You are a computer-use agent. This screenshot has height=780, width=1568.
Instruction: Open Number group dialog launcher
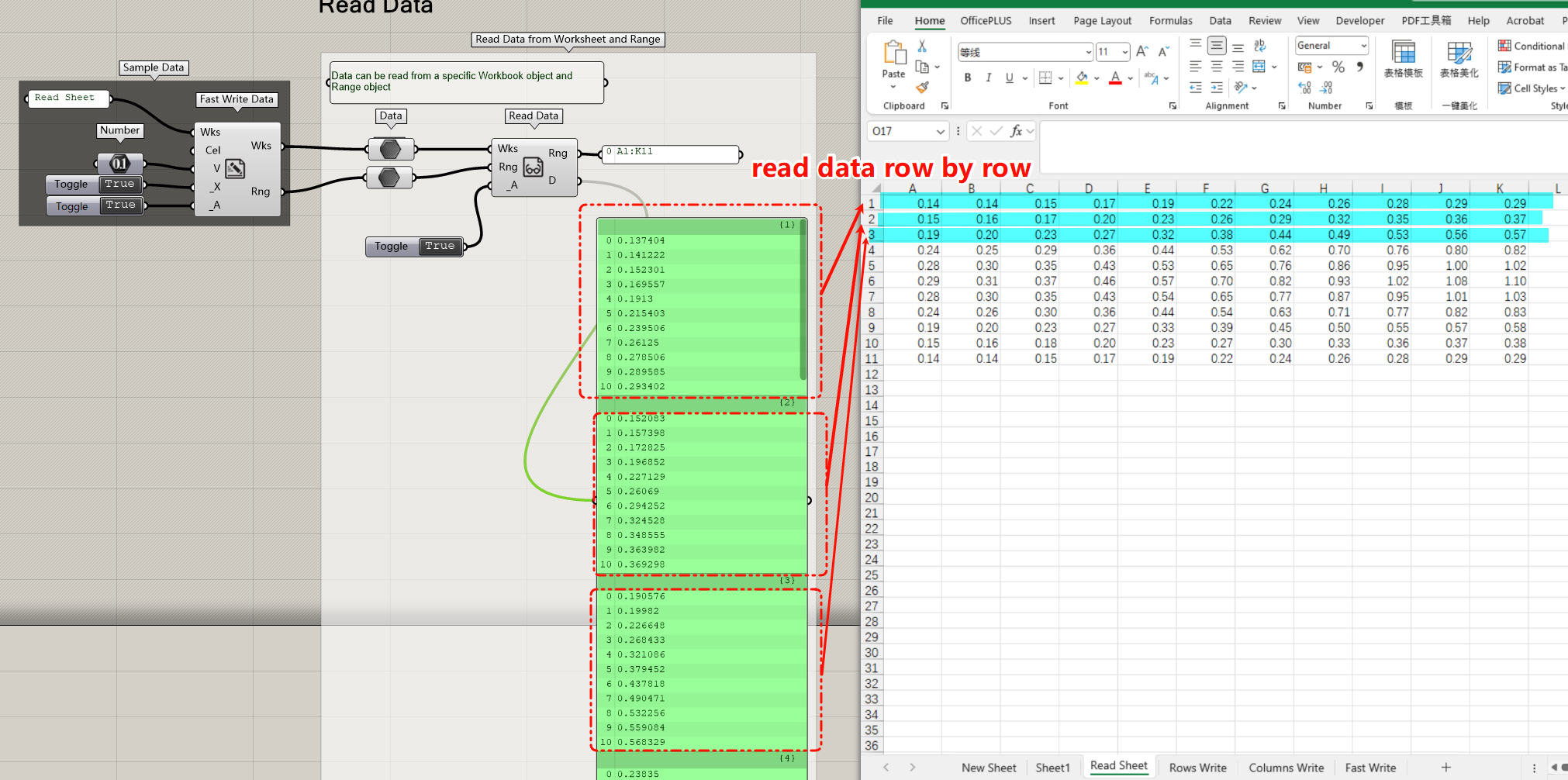pos(1369,106)
